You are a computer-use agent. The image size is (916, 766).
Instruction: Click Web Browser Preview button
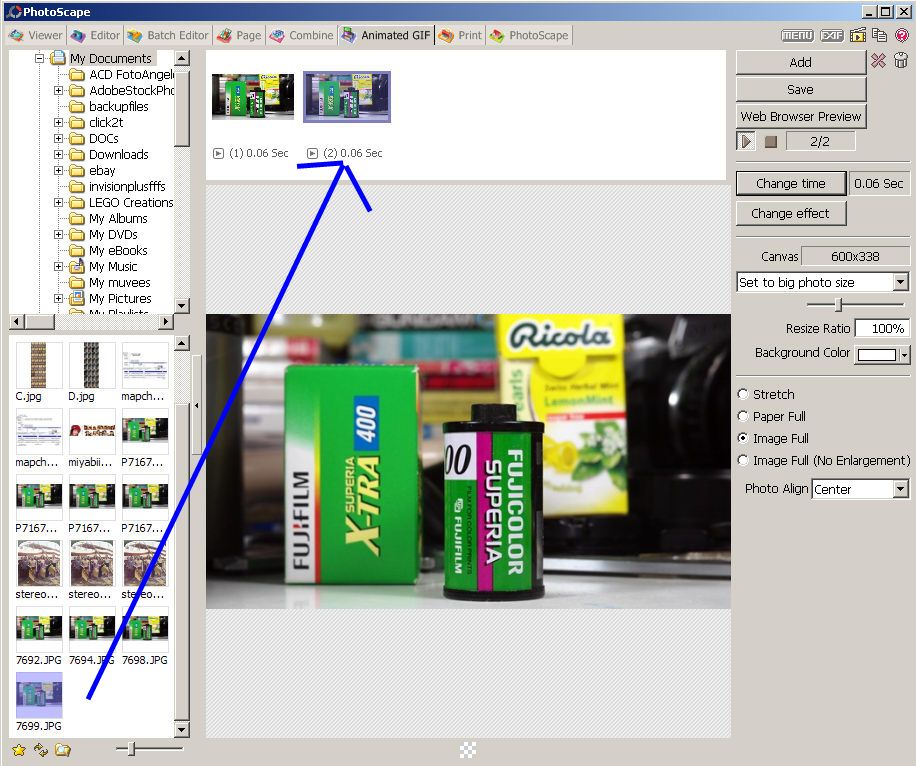(x=800, y=116)
